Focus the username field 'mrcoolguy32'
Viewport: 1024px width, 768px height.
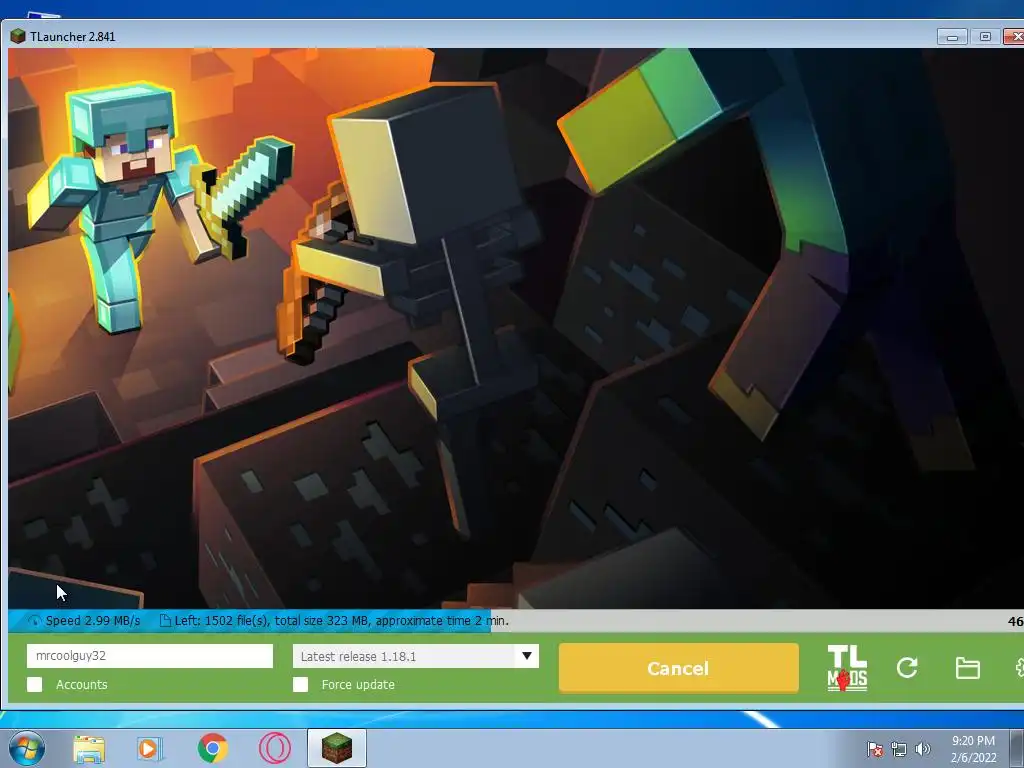coord(150,656)
